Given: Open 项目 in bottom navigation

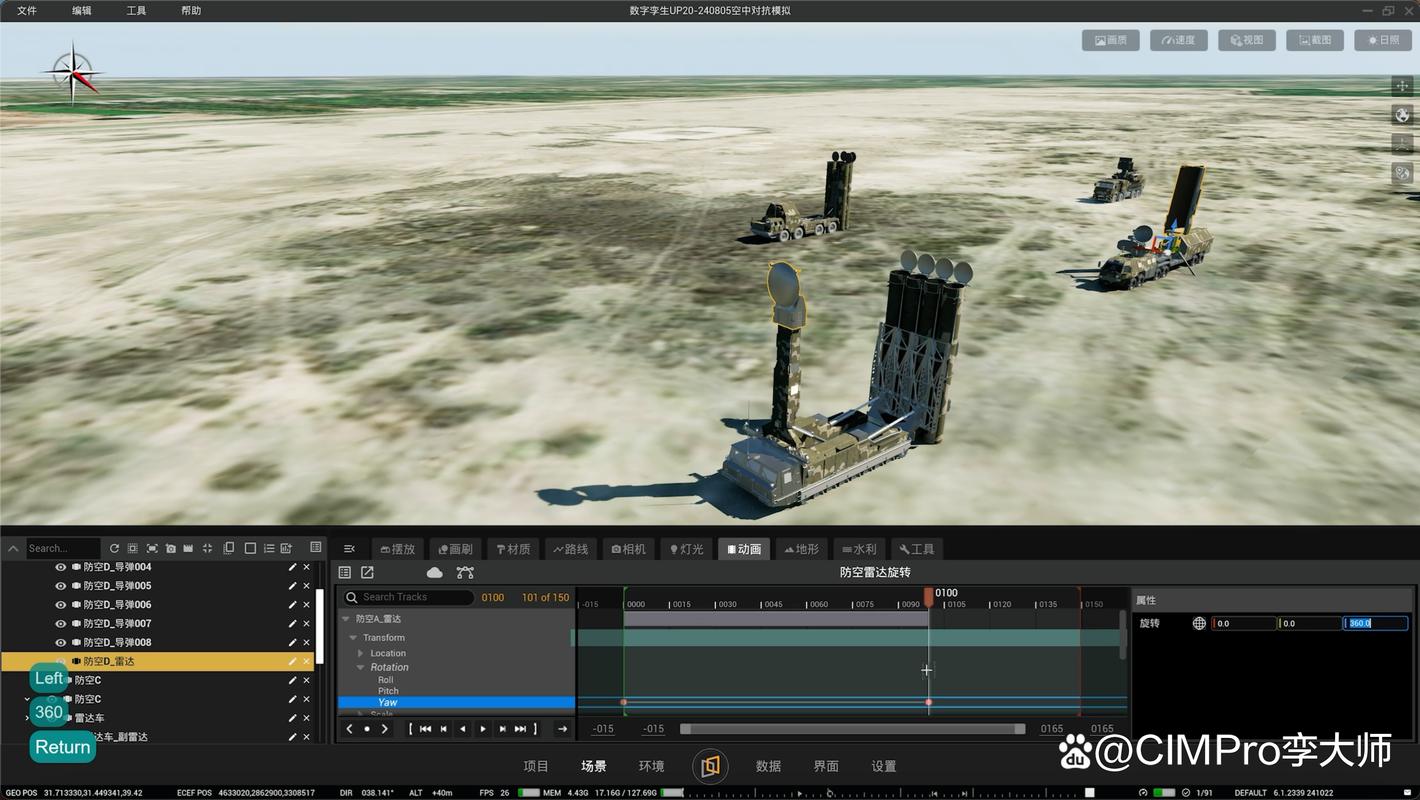Looking at the screenshot, I should pyautogui.click(x=536, y=766).
